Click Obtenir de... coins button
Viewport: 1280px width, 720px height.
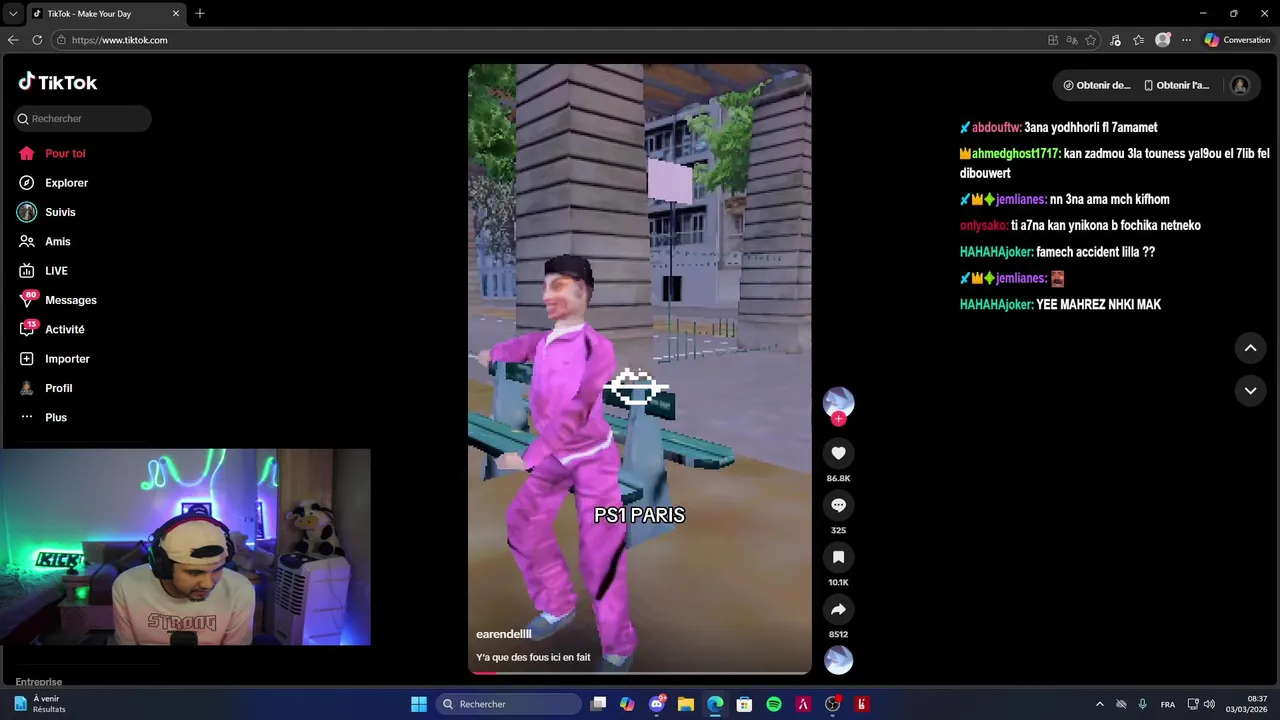(1097, 85)
